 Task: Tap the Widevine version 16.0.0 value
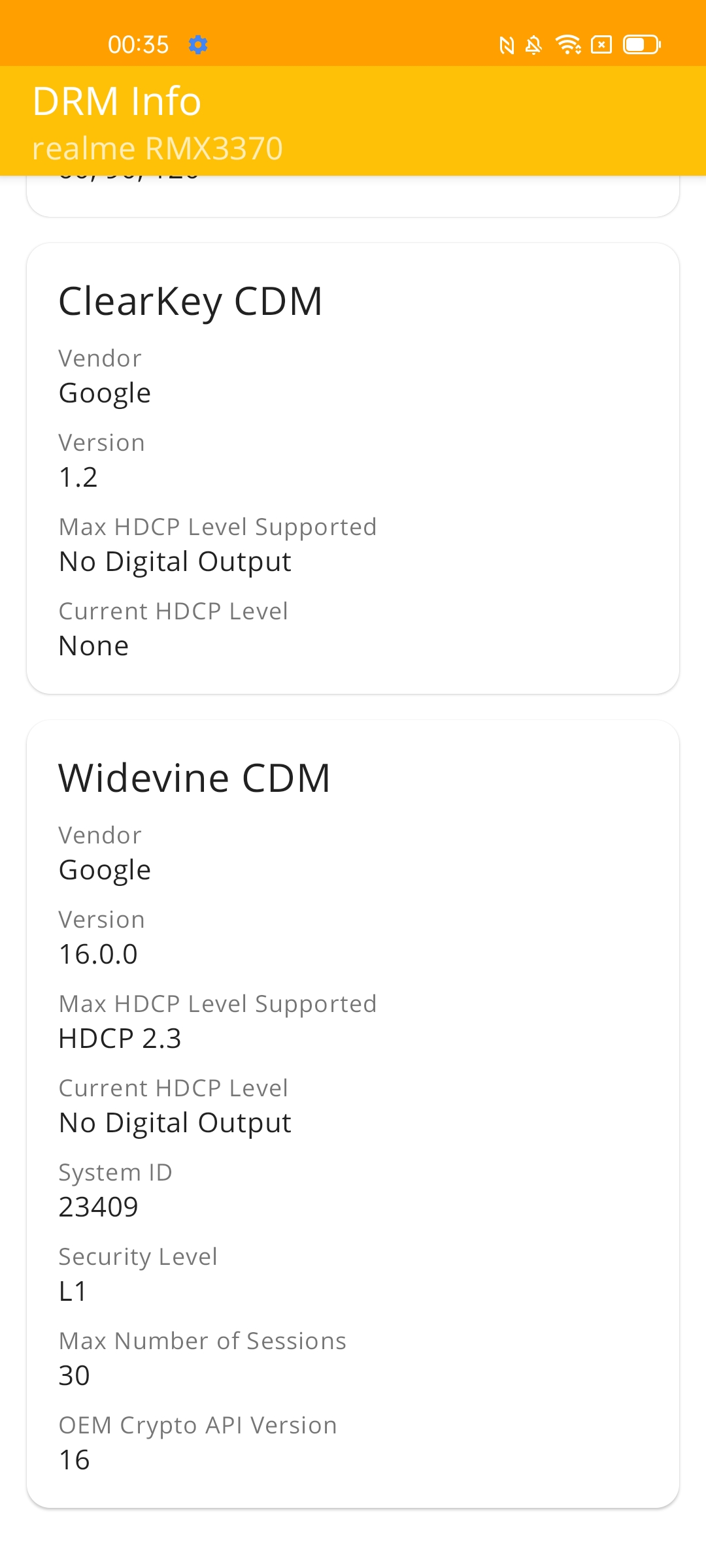click(x=98, y=955)
